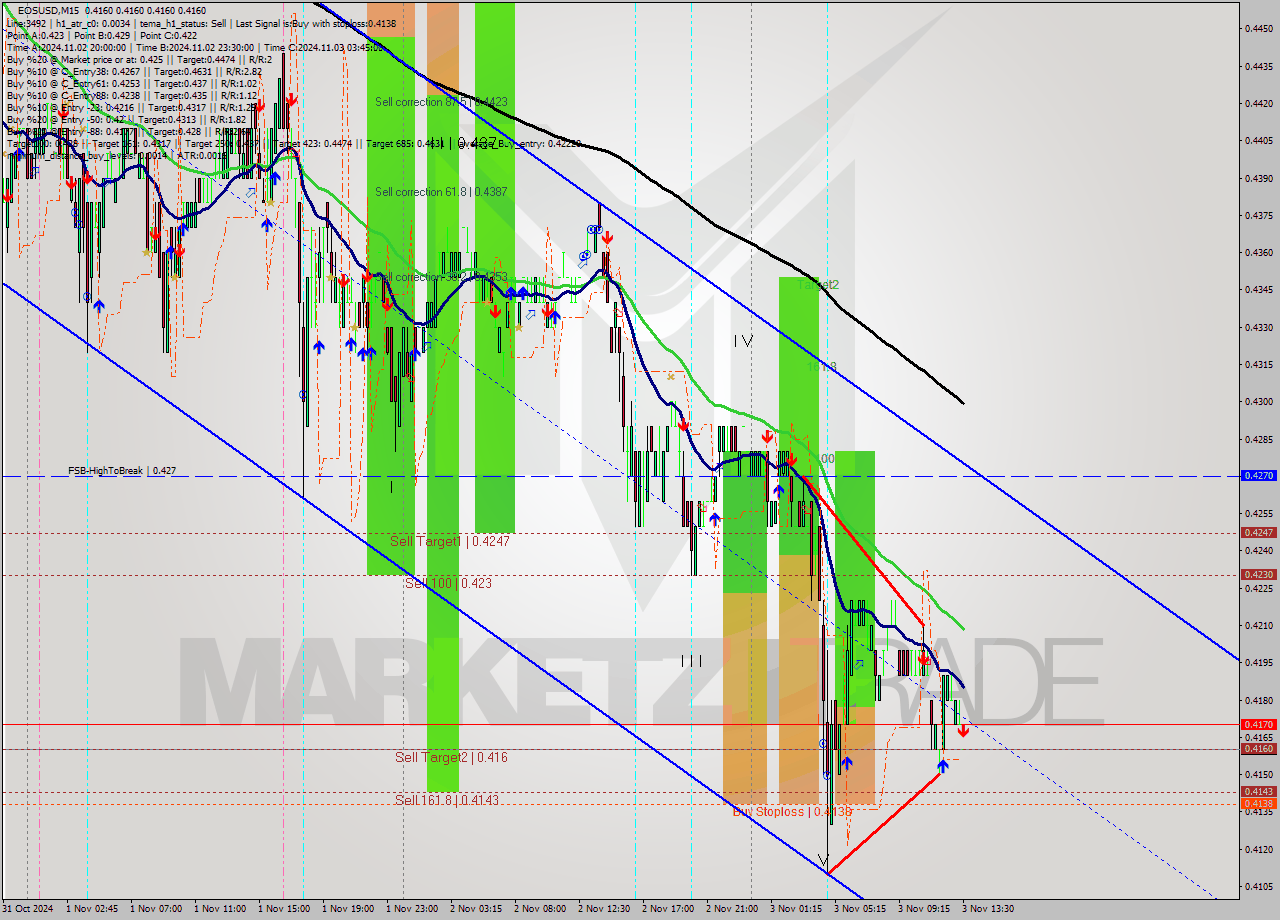1280x920 pixels.
Task: Click the 1 Nov 23:00 time label
Action: click(412, 909)
